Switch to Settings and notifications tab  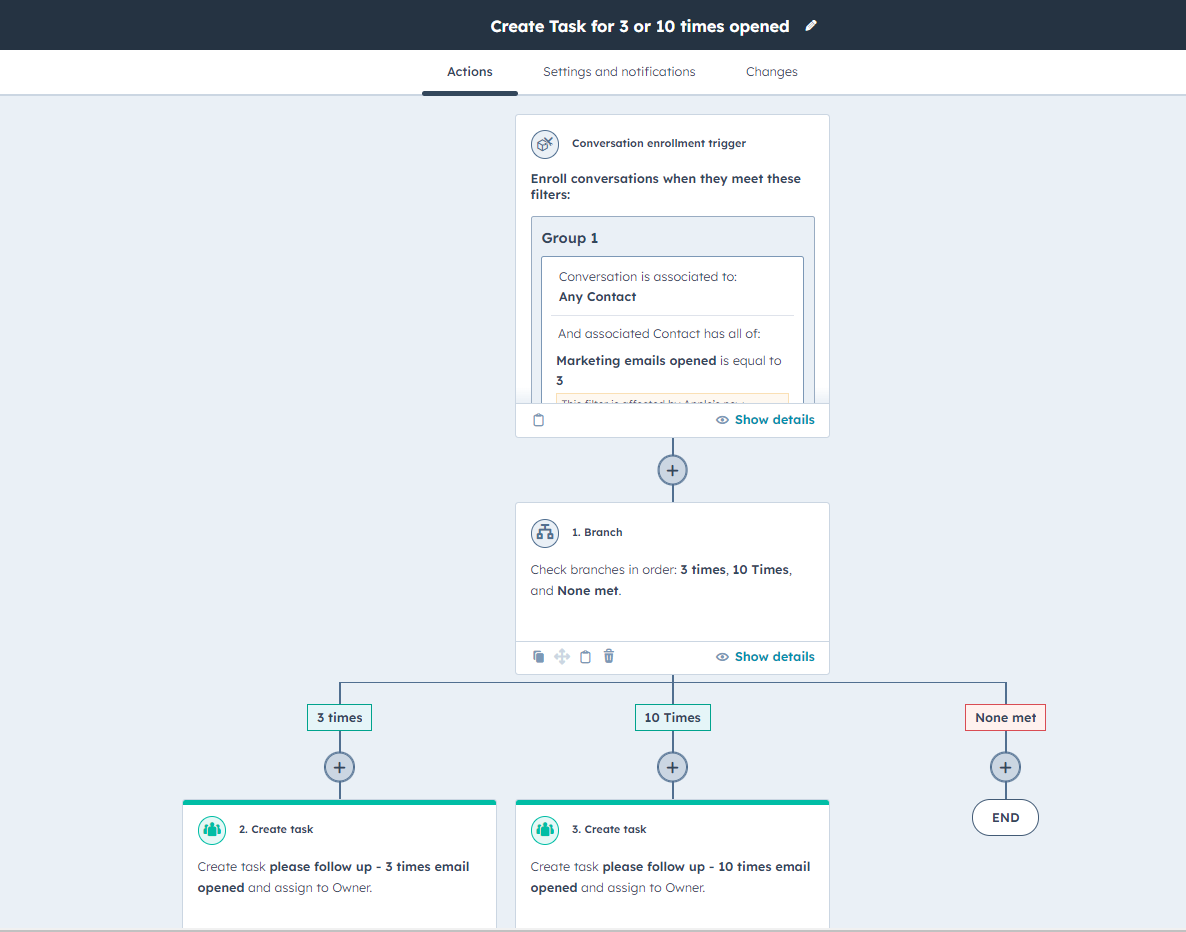tap(619, 72)
